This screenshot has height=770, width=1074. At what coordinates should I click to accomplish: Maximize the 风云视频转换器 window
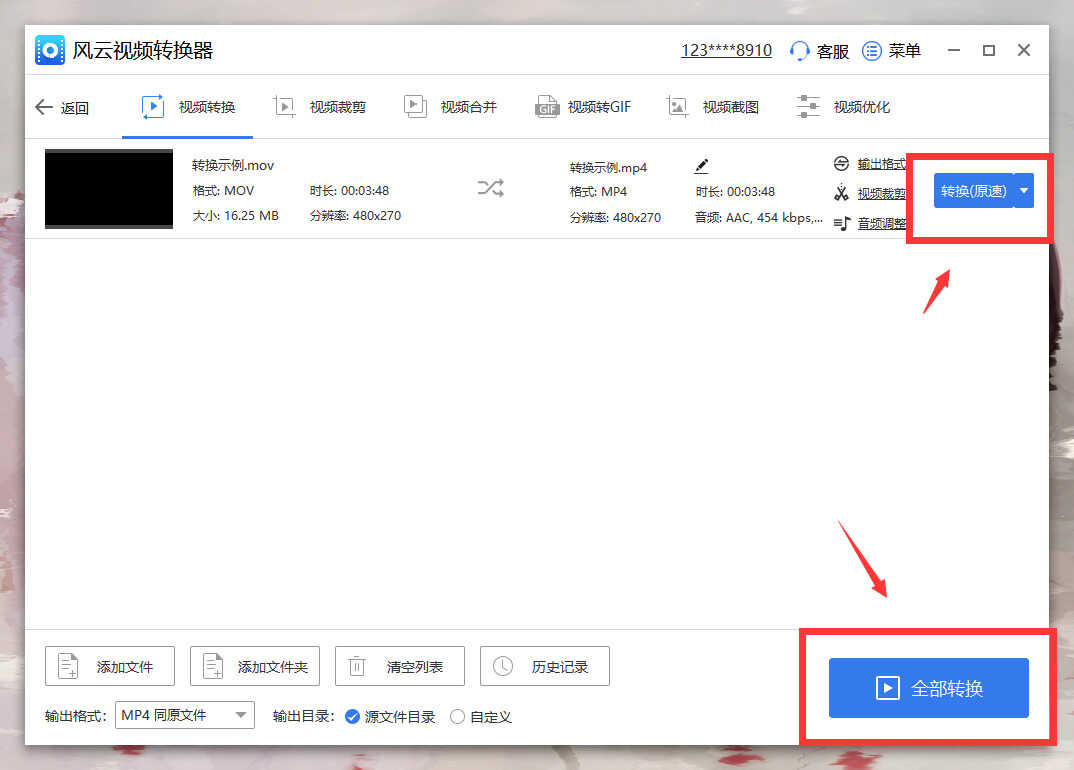(x=988, y=50)
